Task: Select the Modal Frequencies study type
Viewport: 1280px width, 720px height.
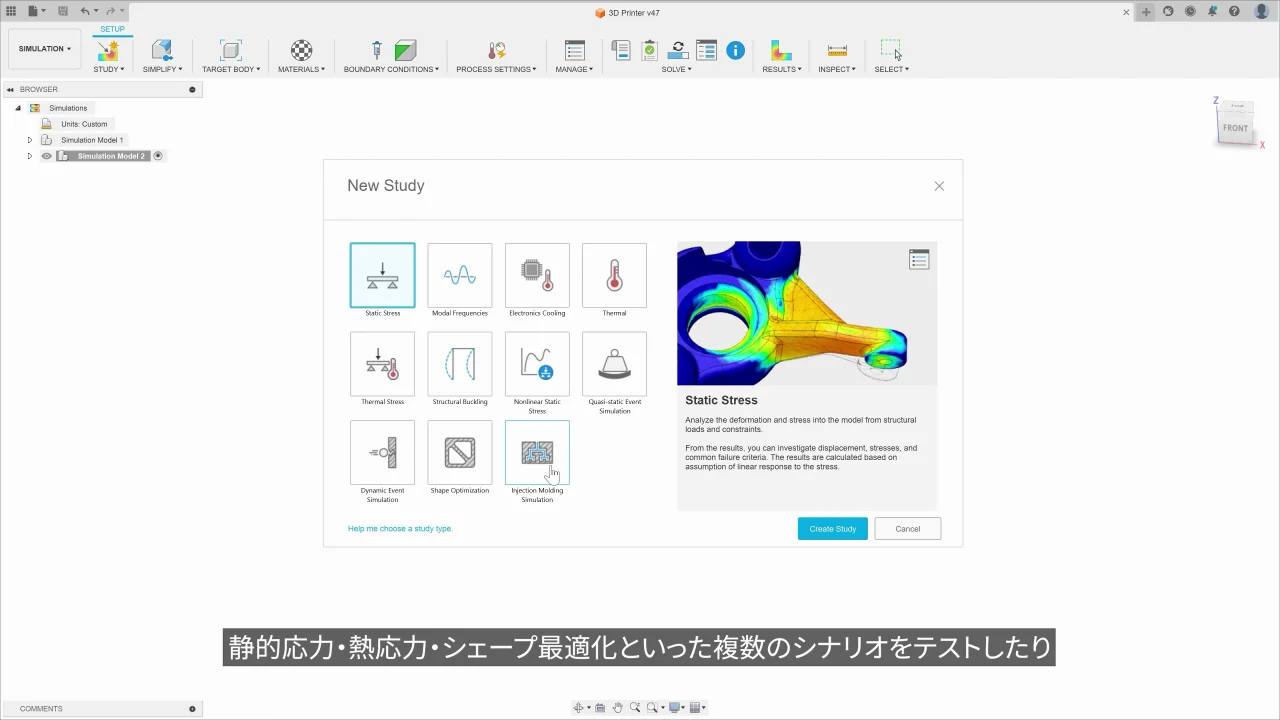Action: click(x=460, y=275)
